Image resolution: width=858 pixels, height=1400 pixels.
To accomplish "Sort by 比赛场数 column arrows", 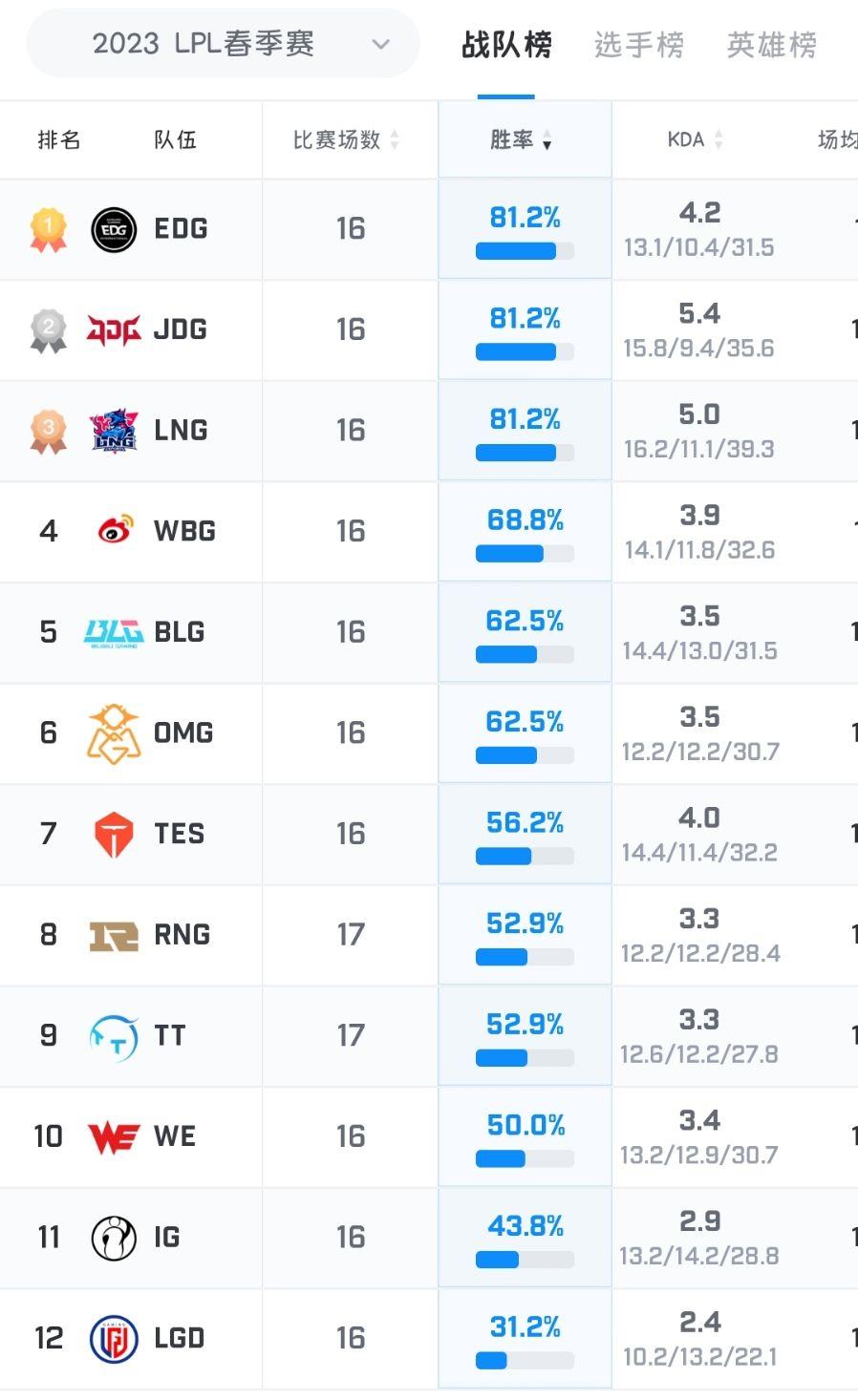I will click(395, 140).
